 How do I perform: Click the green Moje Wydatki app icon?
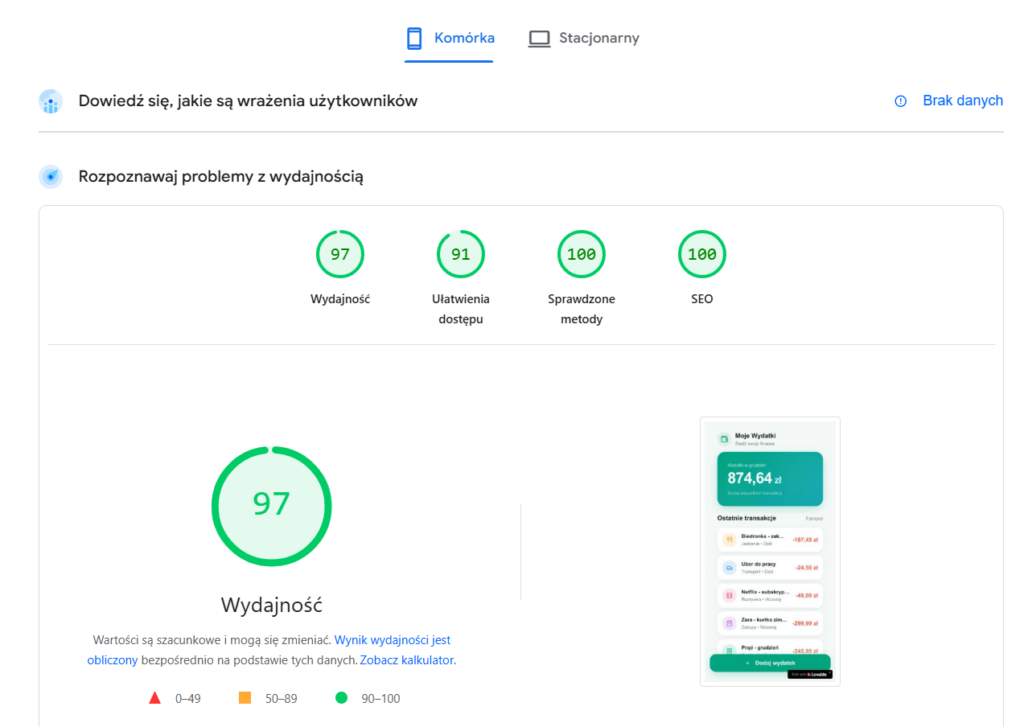tap(723, 439)
